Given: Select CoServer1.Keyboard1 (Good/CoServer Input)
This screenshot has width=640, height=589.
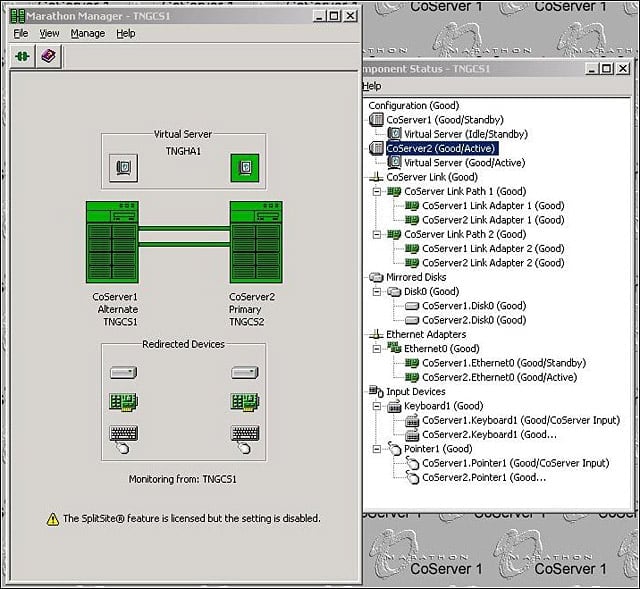Looking at the screenshot, I should [x=521, y=420].
